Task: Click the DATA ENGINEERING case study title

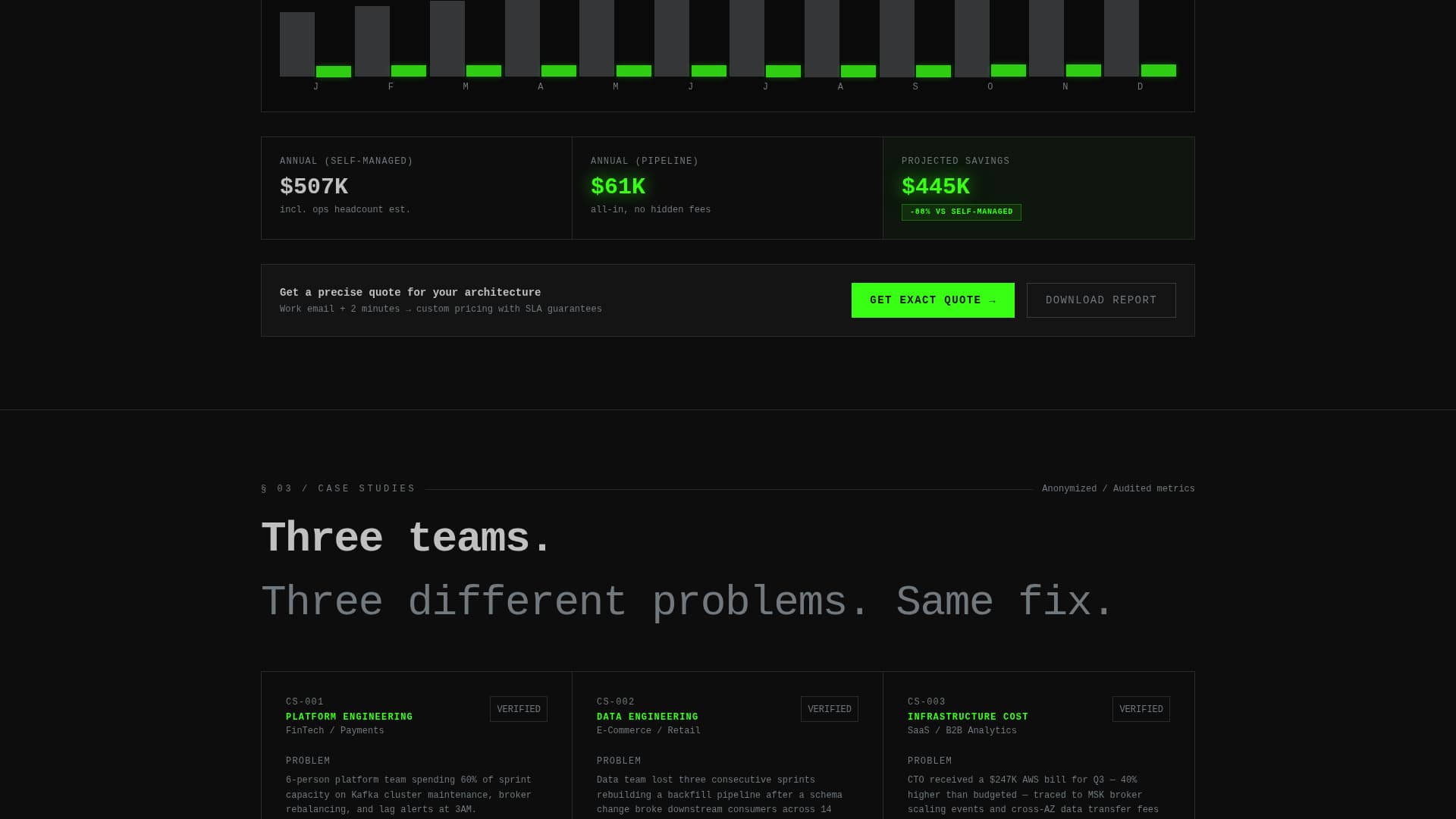Action: (x=648, y=717)
